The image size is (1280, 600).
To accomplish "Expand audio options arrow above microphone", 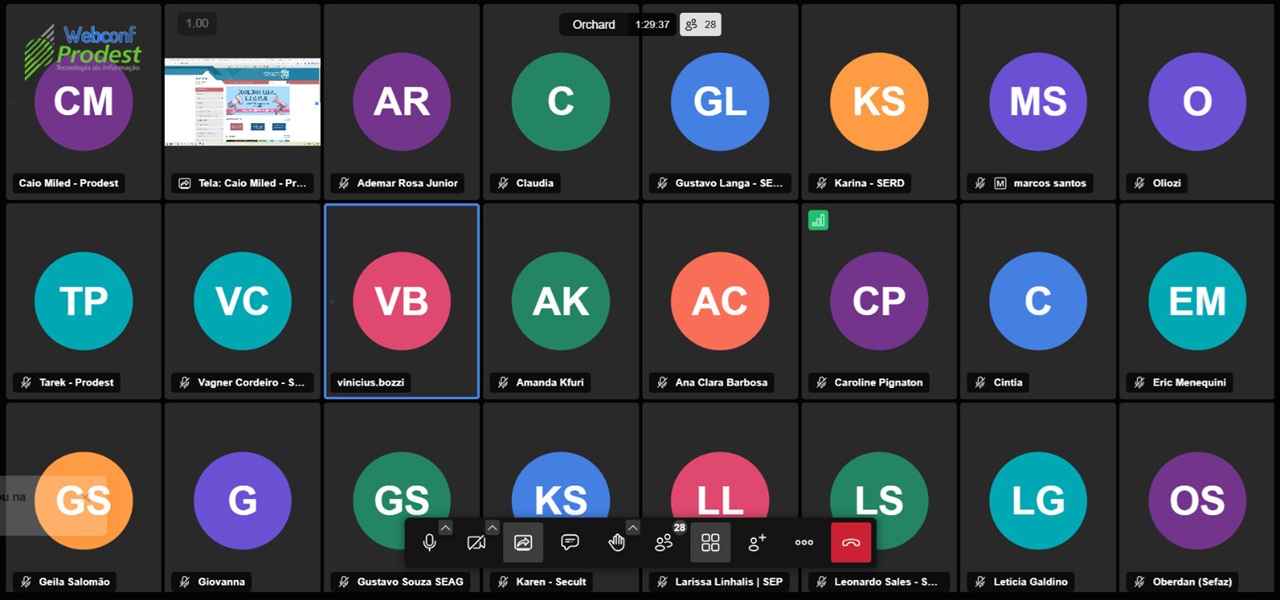I will (445, 528).
